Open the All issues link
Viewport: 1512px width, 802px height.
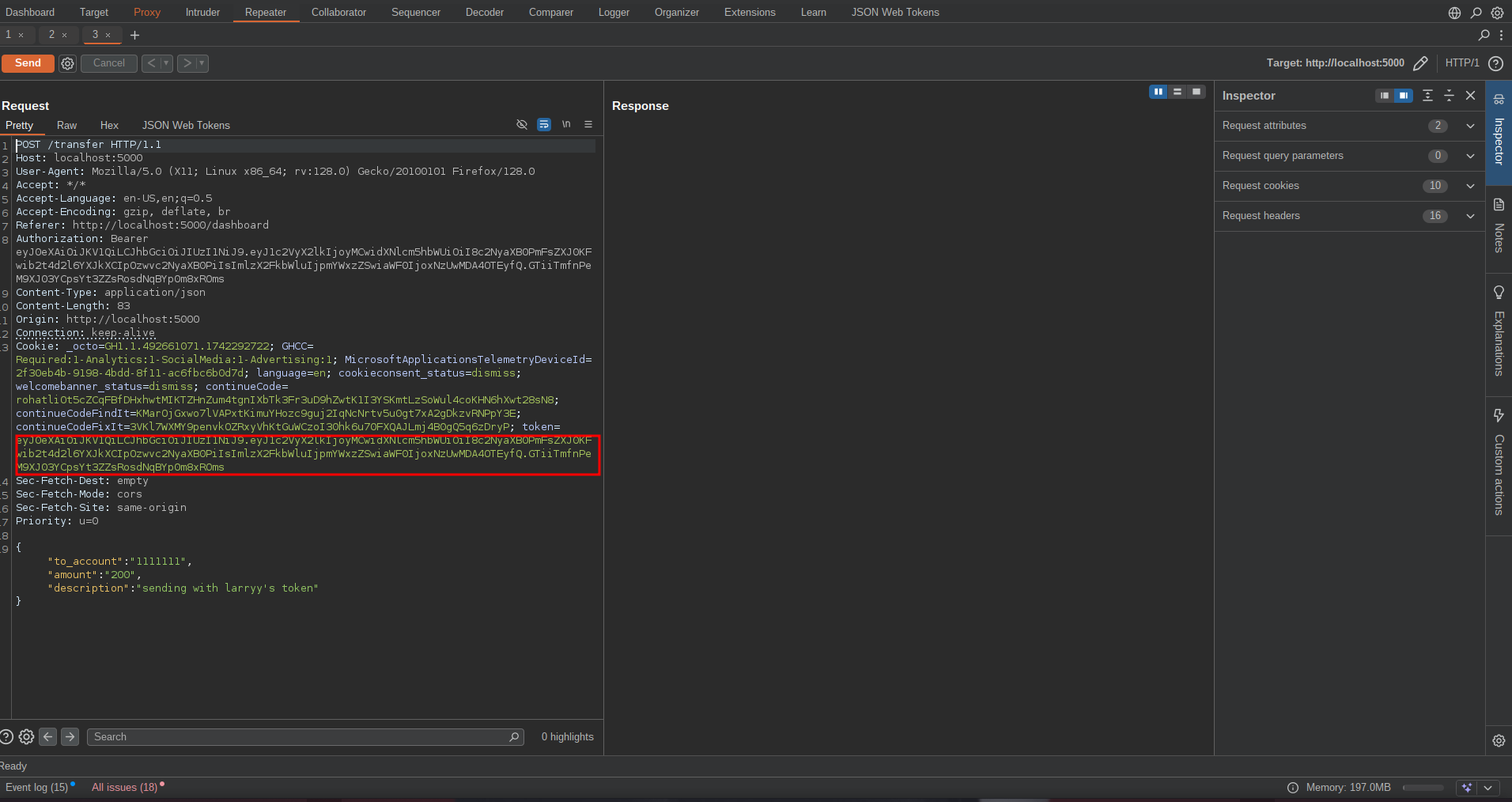(124, 787)
